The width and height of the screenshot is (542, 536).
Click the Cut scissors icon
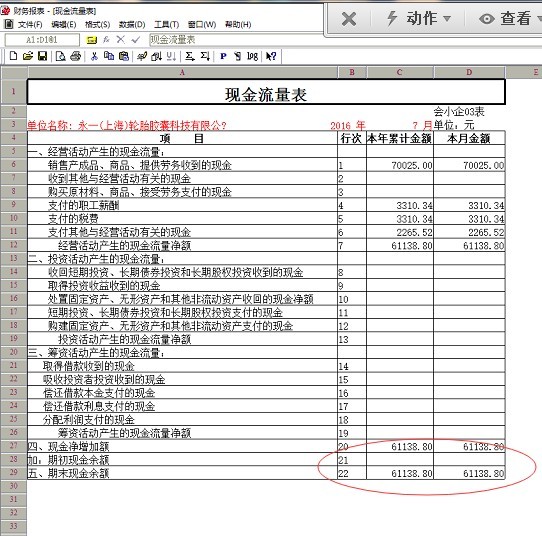[94, 56]
